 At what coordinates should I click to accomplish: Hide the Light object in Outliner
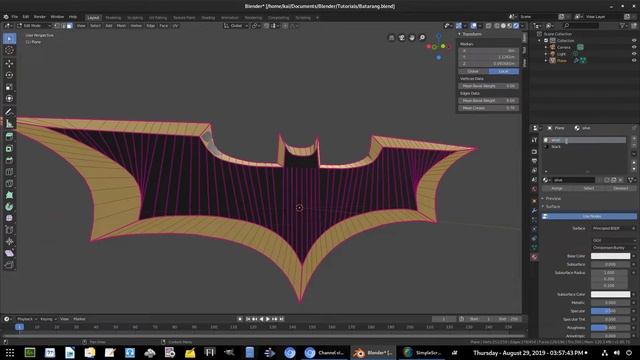point(634,54)
